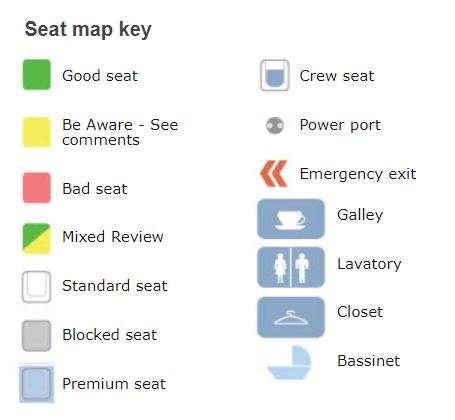Click the Closet hanger icon

(291, 317)
